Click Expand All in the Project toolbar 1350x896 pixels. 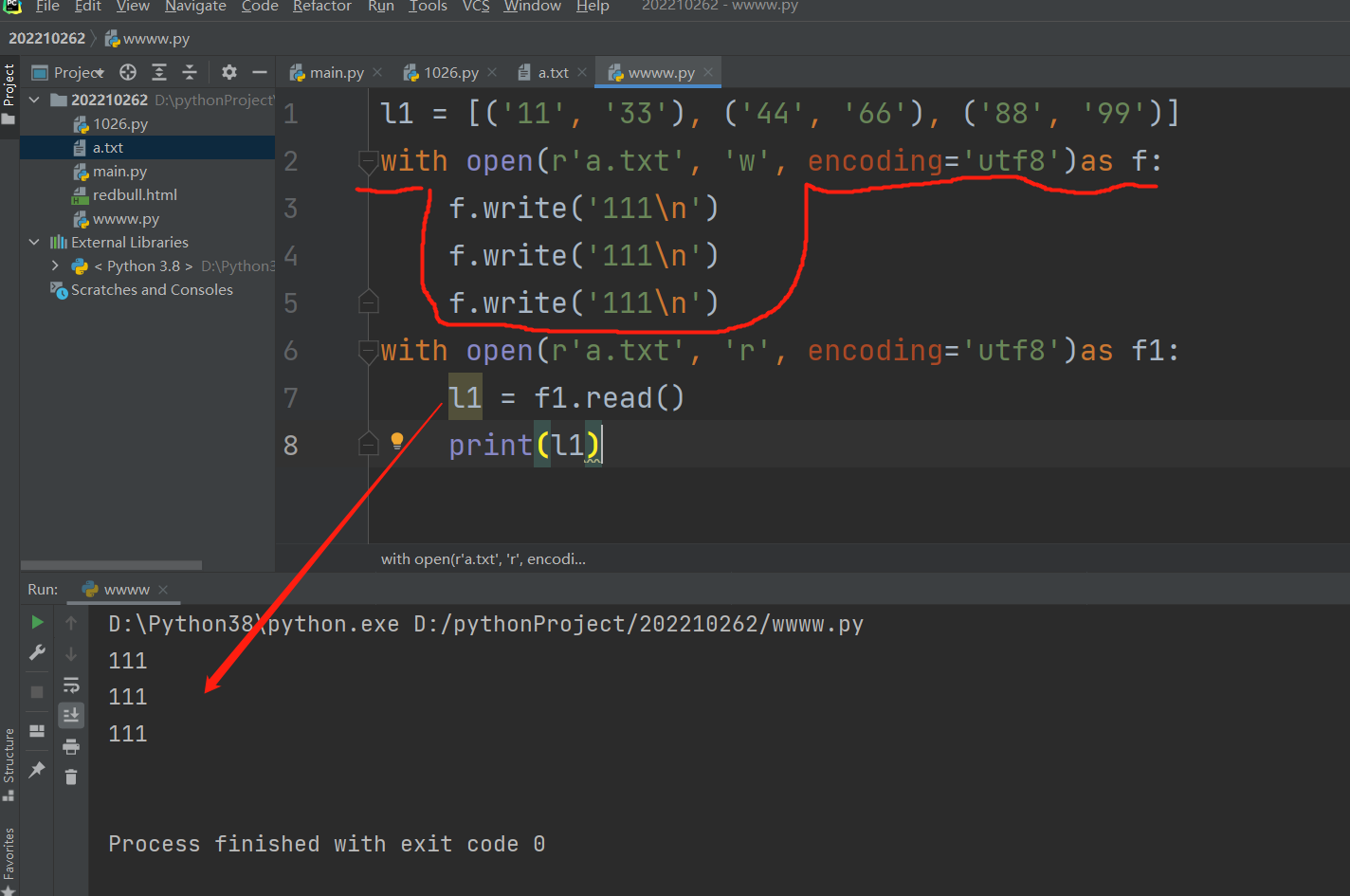[159, 72]
